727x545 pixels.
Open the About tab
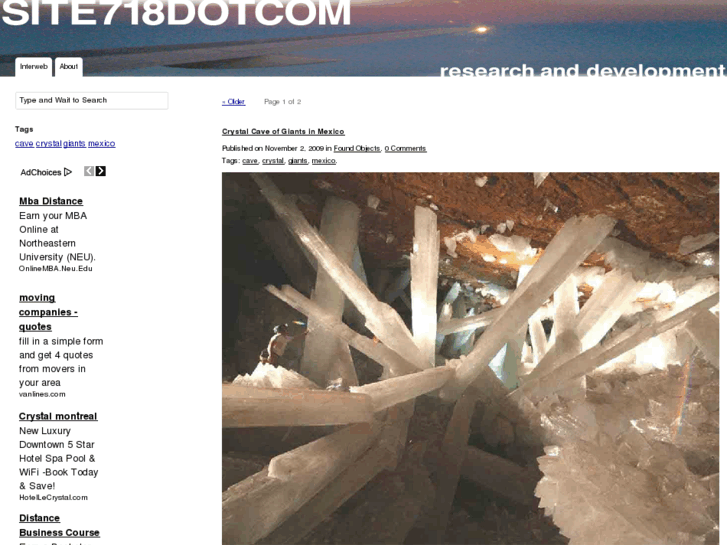(69, 67)
